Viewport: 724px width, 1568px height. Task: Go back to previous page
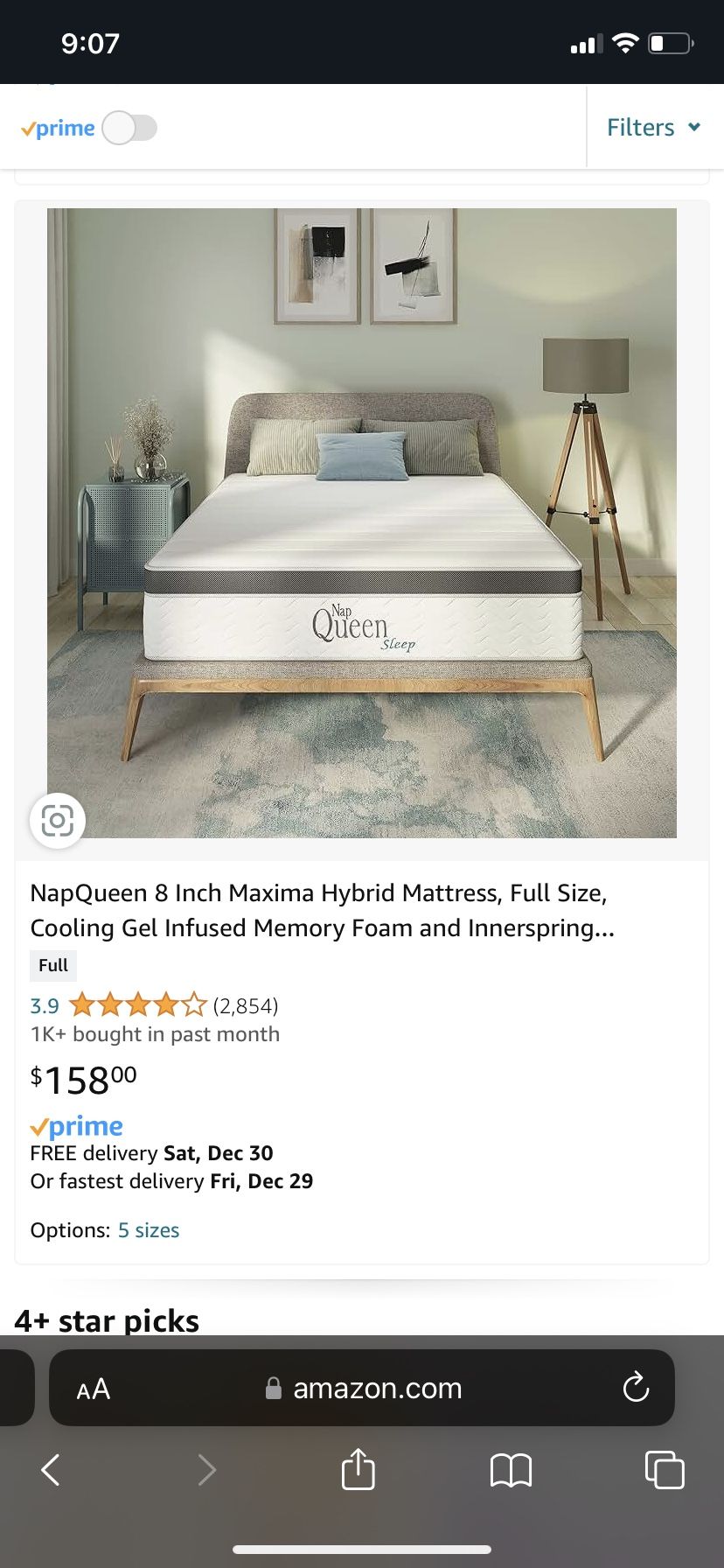pyautogui.click(x=50, y=1470)
